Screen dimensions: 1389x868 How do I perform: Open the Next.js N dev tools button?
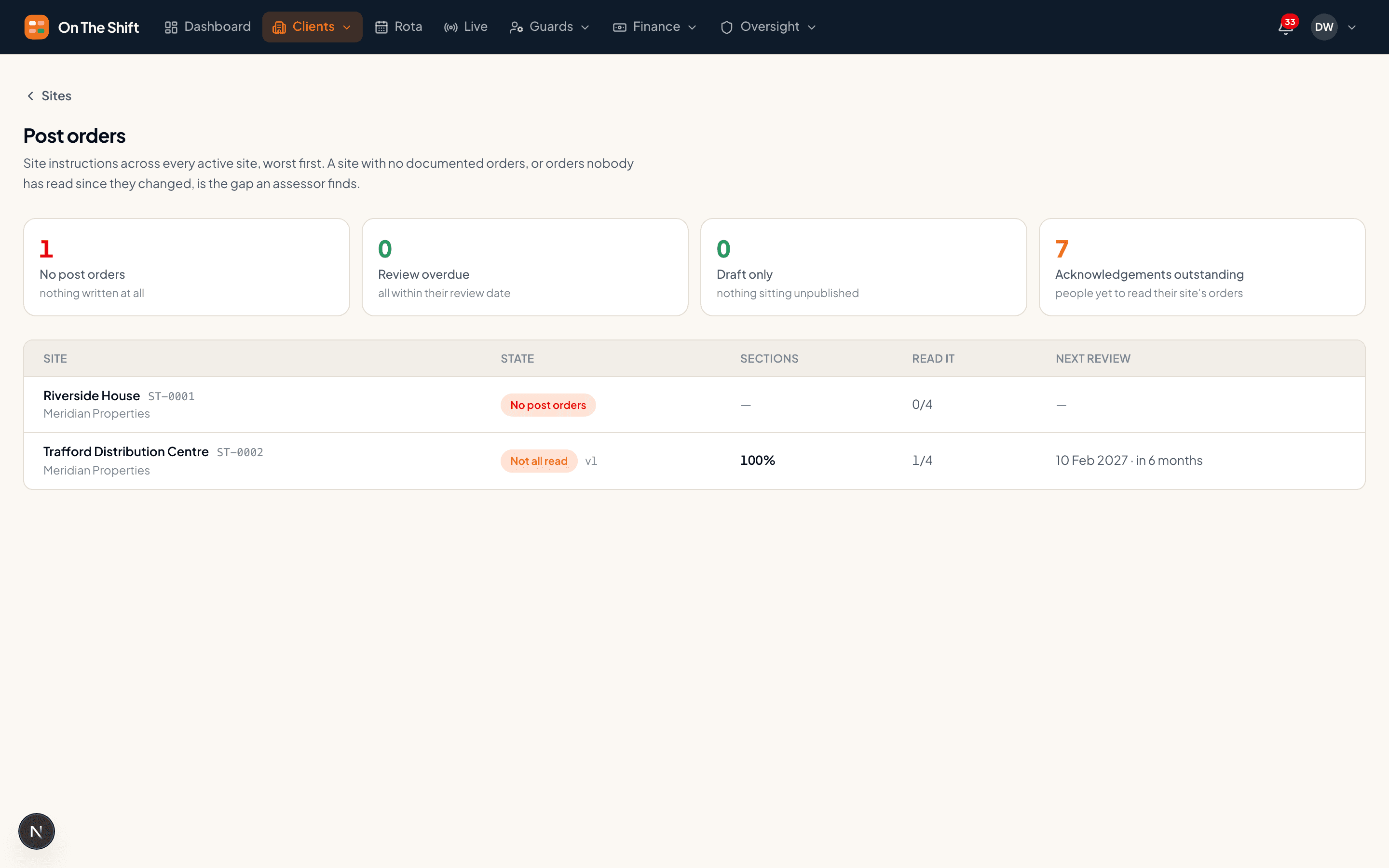[37, 831]
